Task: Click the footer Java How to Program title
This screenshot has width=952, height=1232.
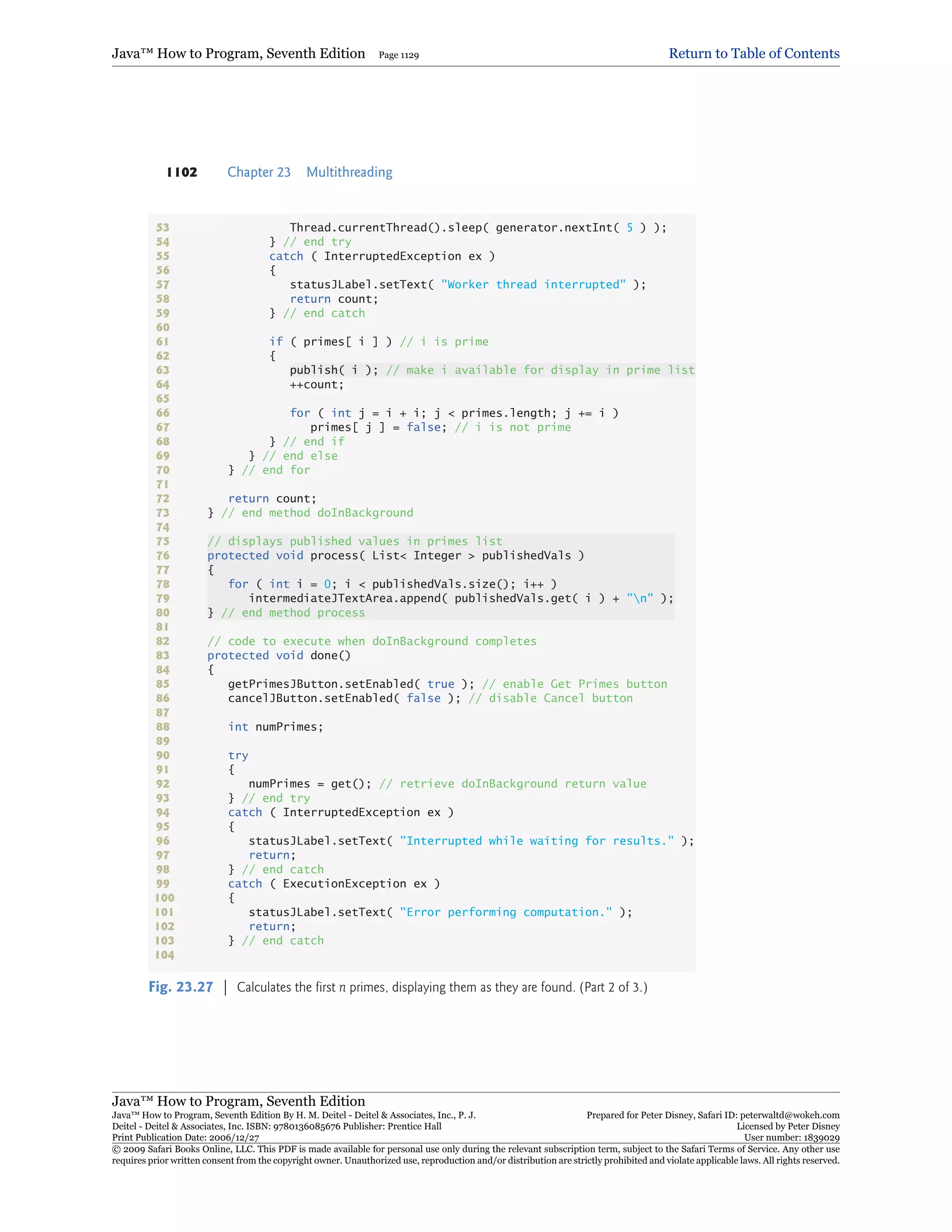Action: coord(238,1100)
